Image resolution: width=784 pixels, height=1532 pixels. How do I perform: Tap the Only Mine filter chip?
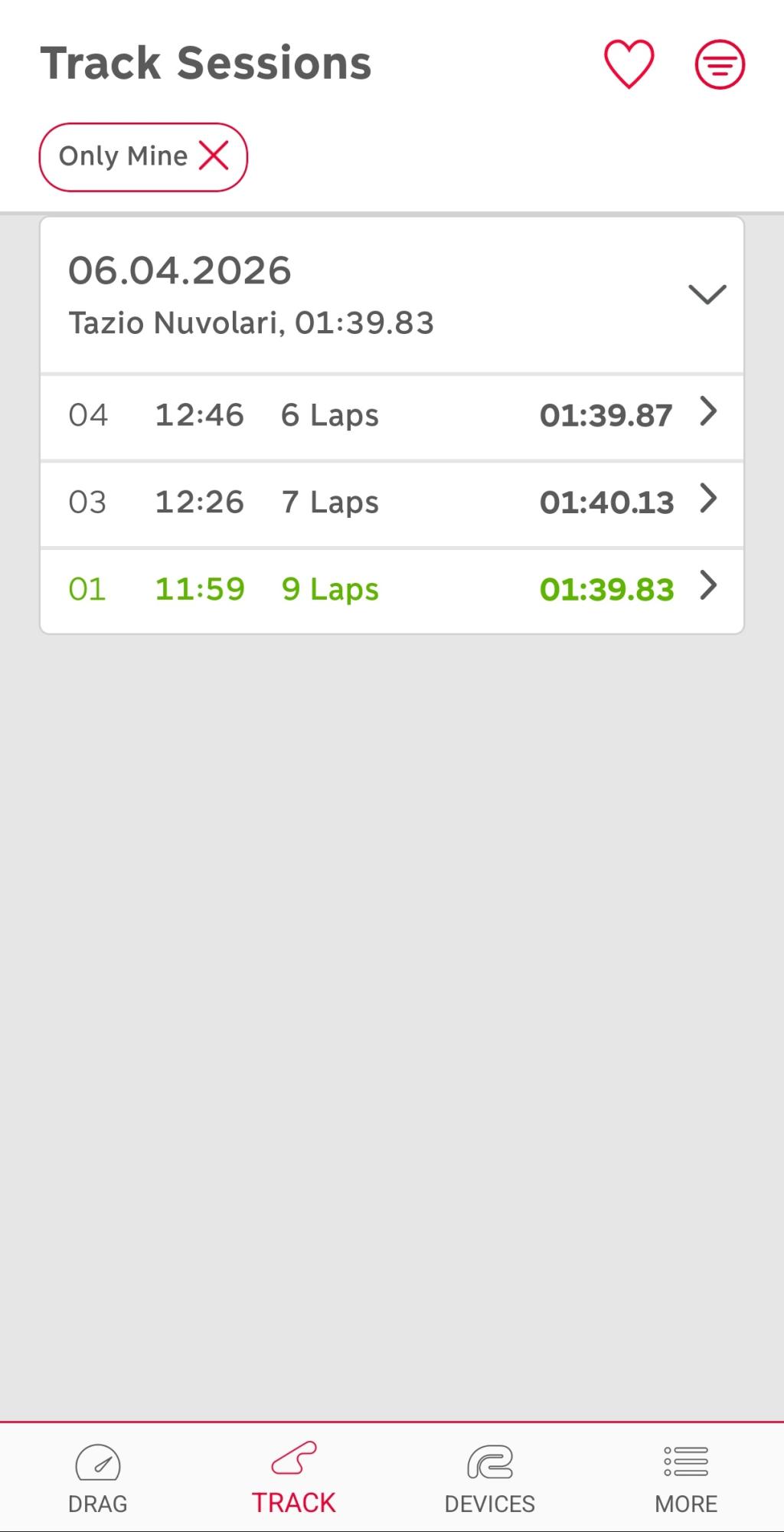point(143,157)
